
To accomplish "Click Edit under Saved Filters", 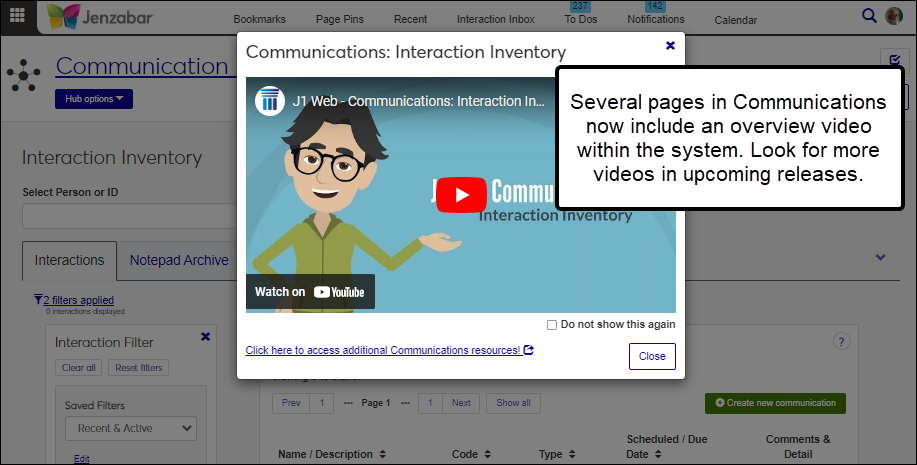I will click(x=81, y=459).
